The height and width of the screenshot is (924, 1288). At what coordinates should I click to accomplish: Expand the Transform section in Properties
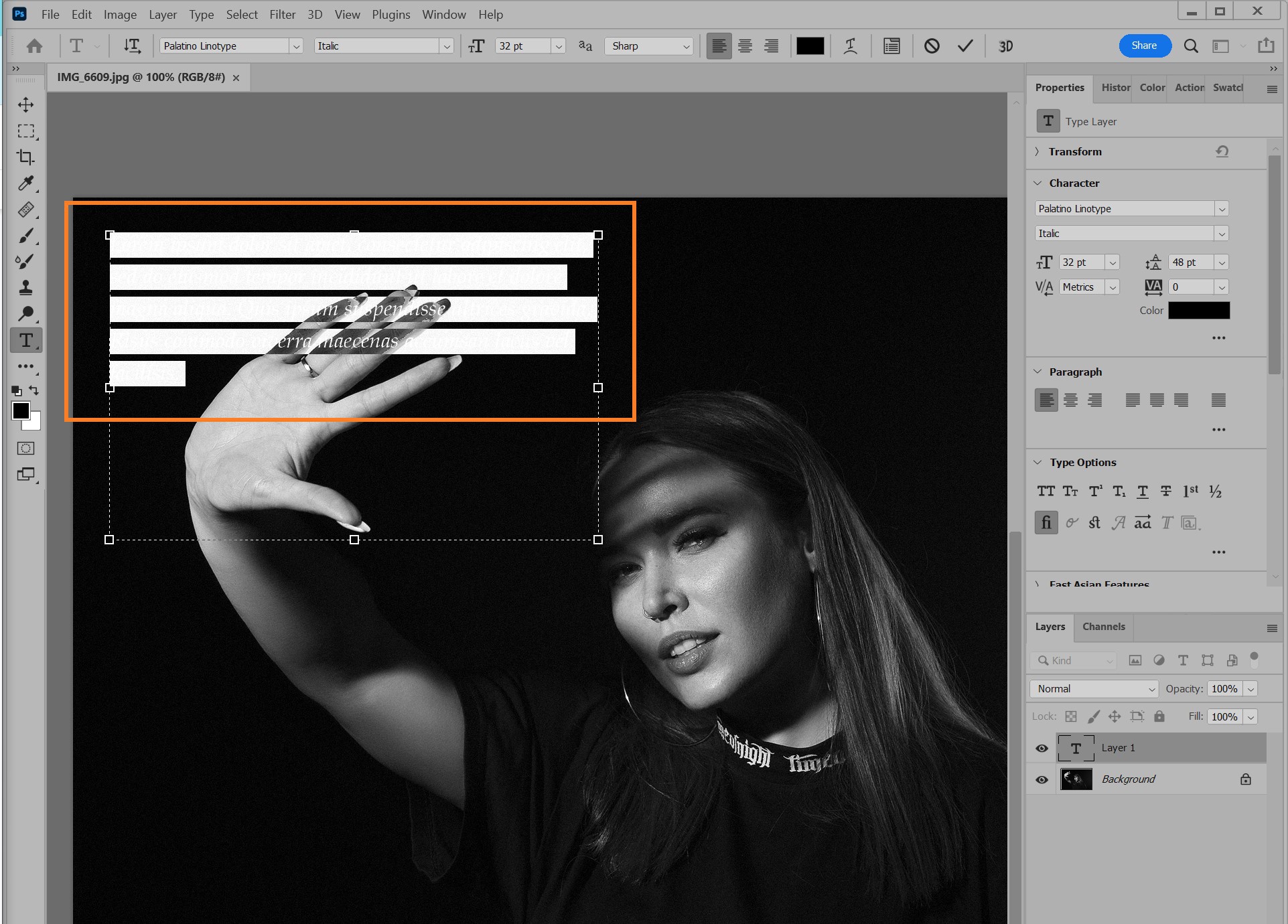pyautogui.click(x=1037, y=151)
